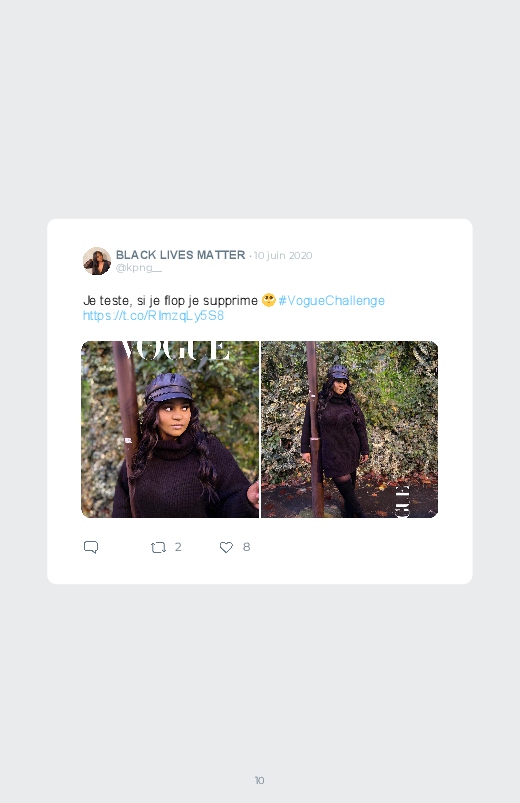
Task: Open the #VogueChallenge hashtag
Action: click(331, 301)
